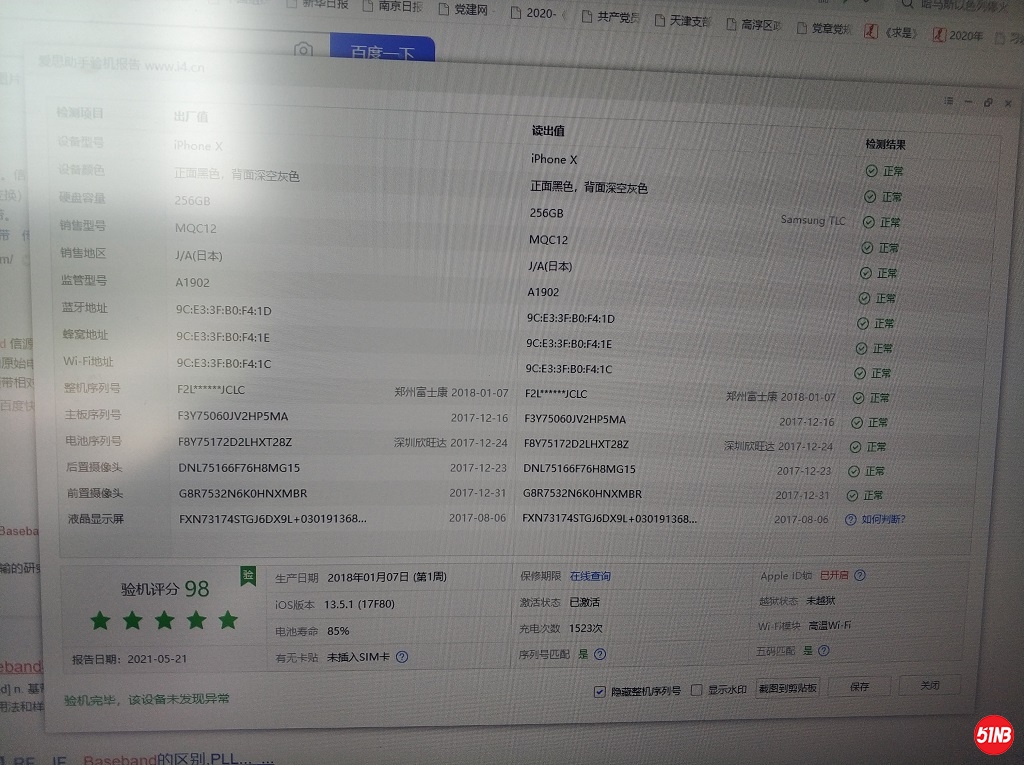
Task: Click the 如何判断? link
Action: (x=883, y=520)
